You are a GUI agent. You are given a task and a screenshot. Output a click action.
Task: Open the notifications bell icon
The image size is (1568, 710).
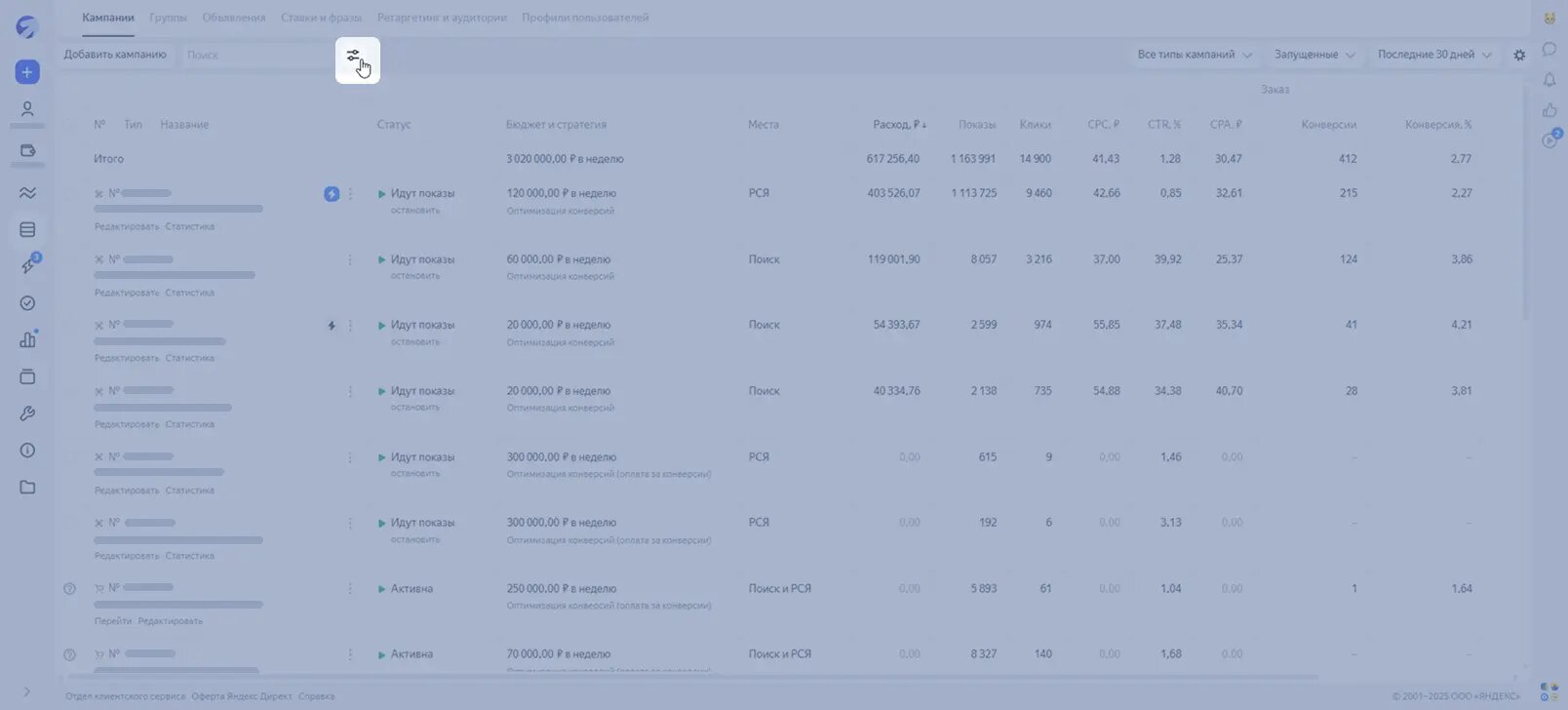1549,80
